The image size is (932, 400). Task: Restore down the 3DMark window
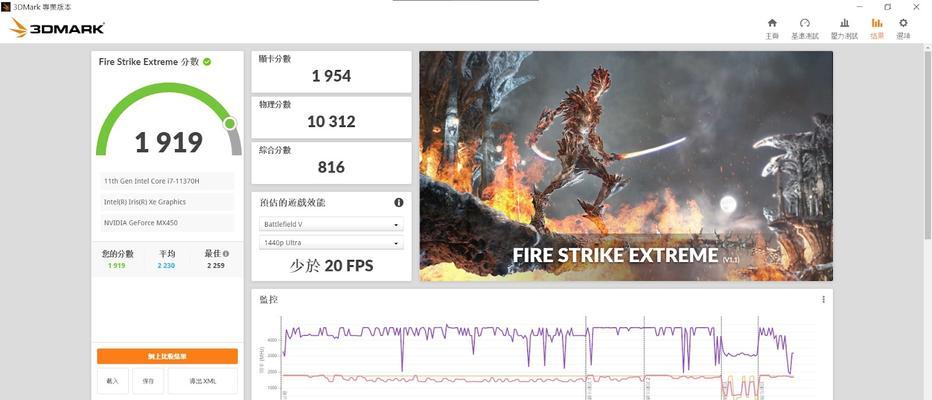pyautogui.click(x=887, y=7)
